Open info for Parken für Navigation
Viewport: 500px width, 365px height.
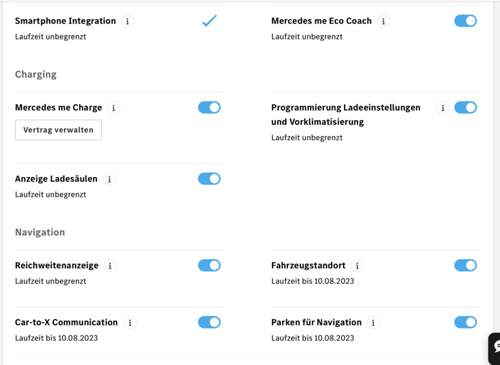373,323
